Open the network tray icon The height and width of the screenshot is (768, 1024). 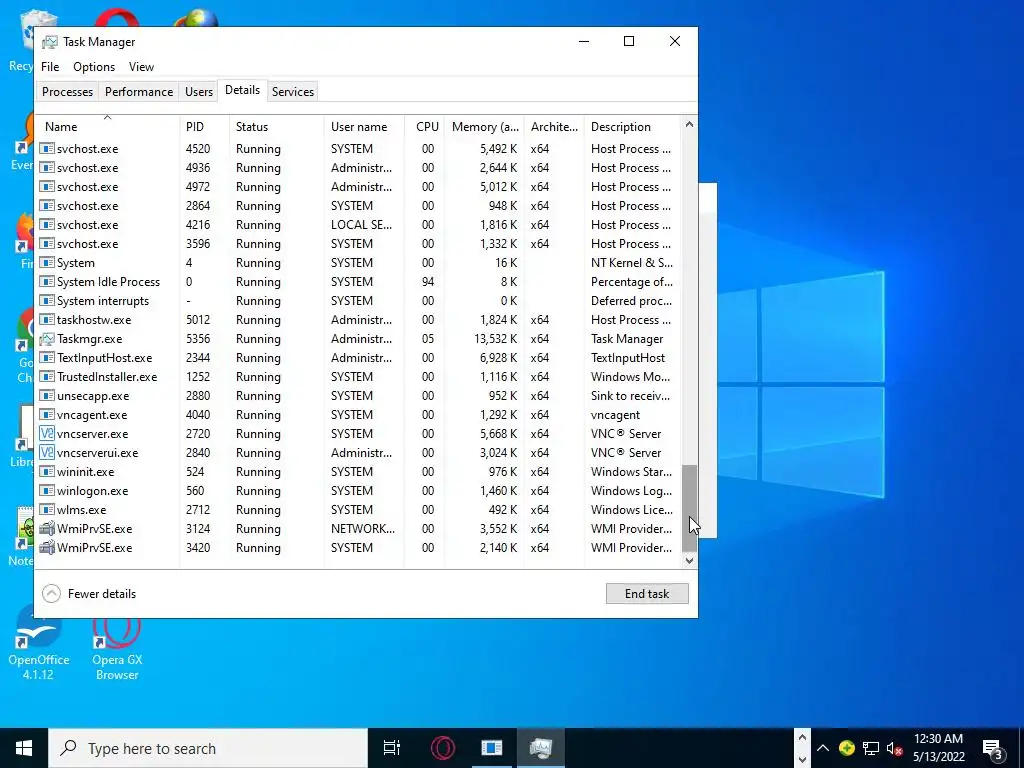tap(871, 748)
